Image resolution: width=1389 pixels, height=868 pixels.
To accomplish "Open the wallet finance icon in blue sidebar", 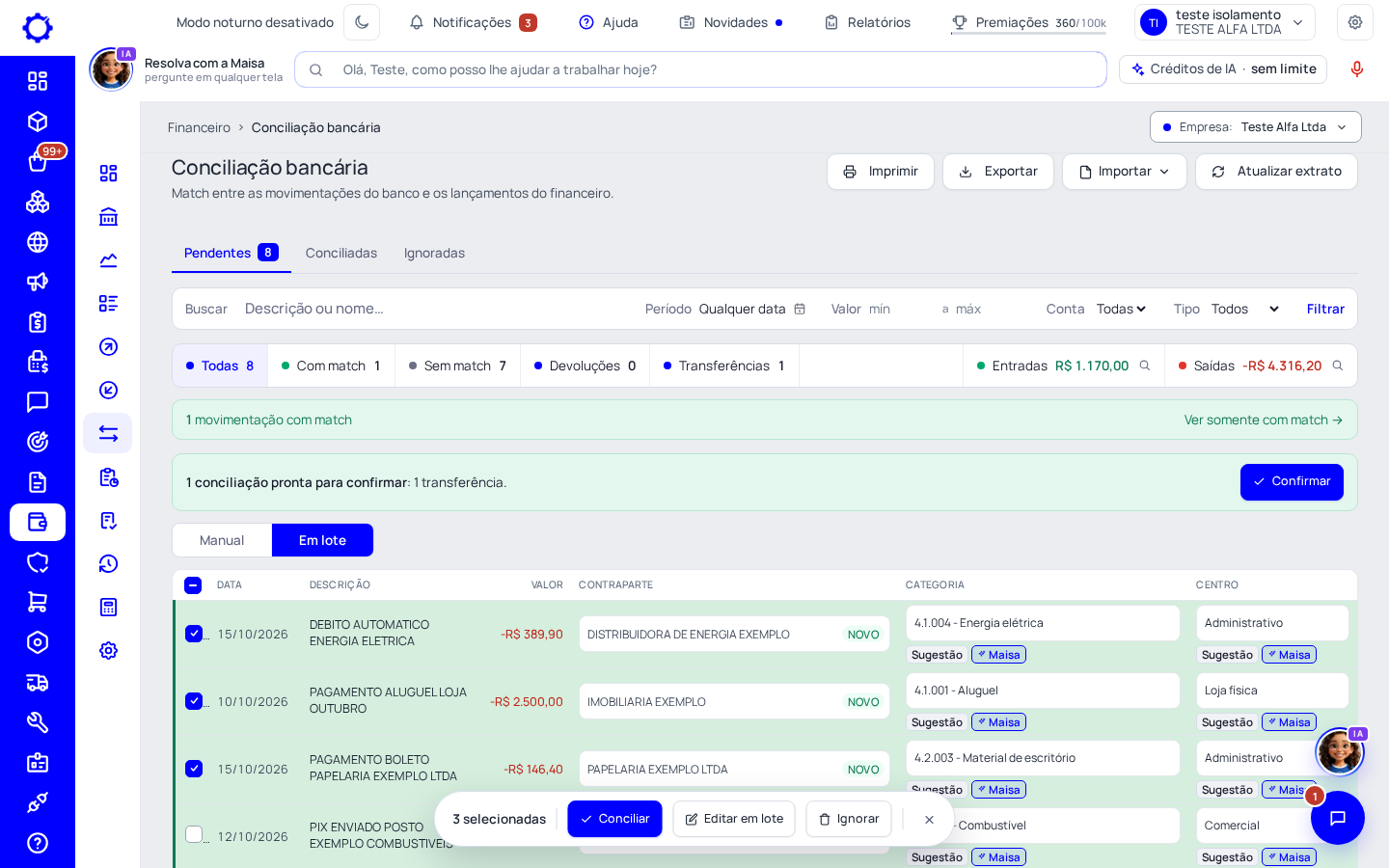I will (x=38, y=522).
